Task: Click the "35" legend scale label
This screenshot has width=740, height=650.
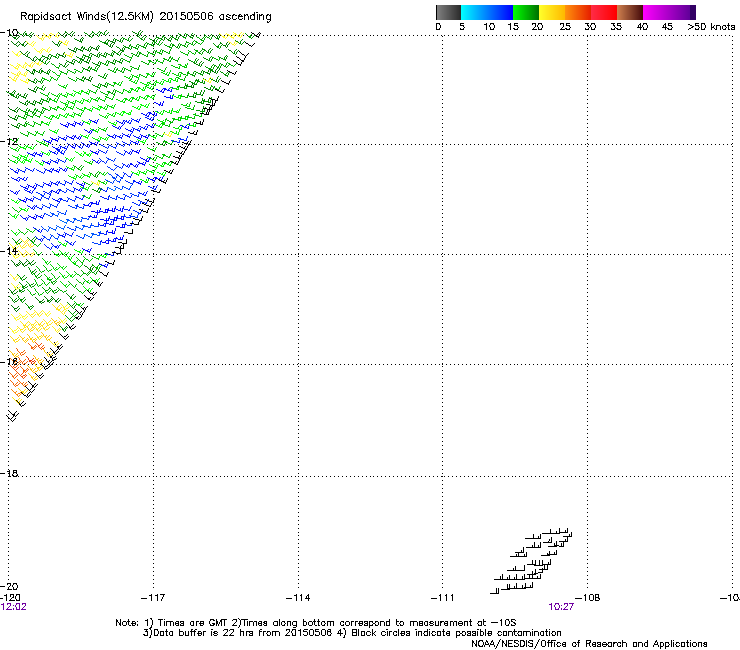Action: pos(616,27)
